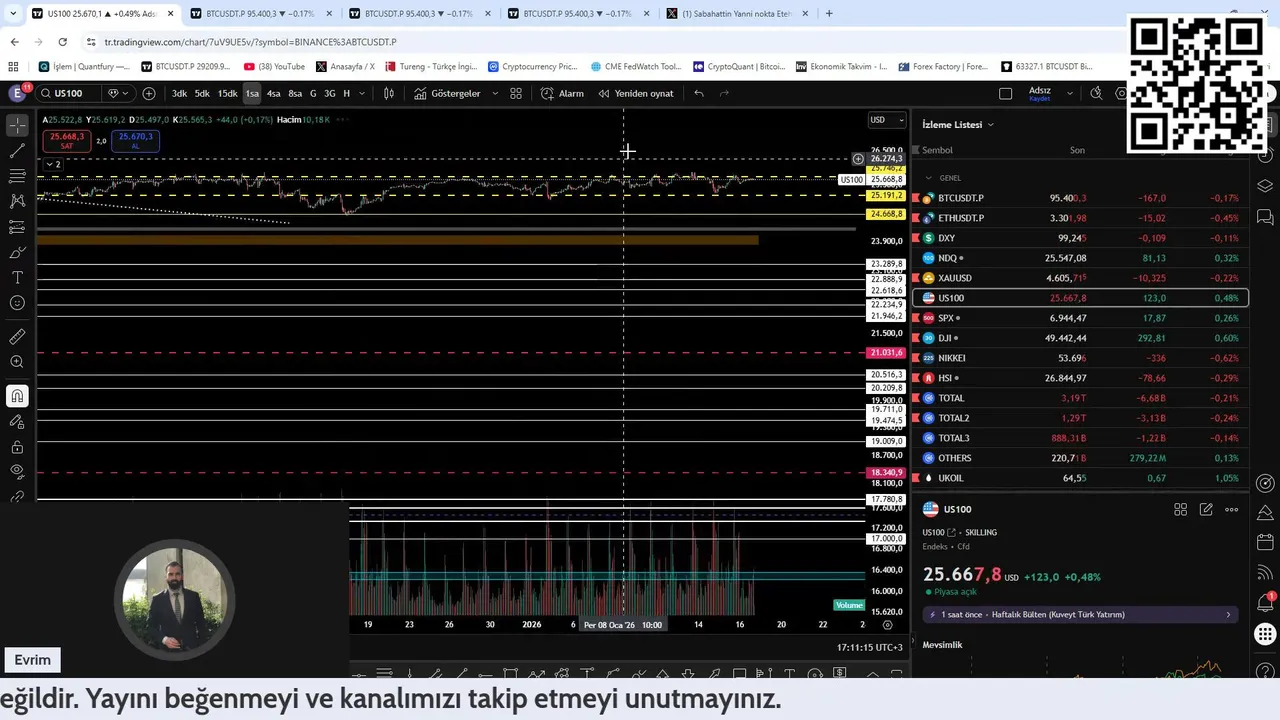Select the text annotation tool
1280x720 pixels.
coord(17,277)
